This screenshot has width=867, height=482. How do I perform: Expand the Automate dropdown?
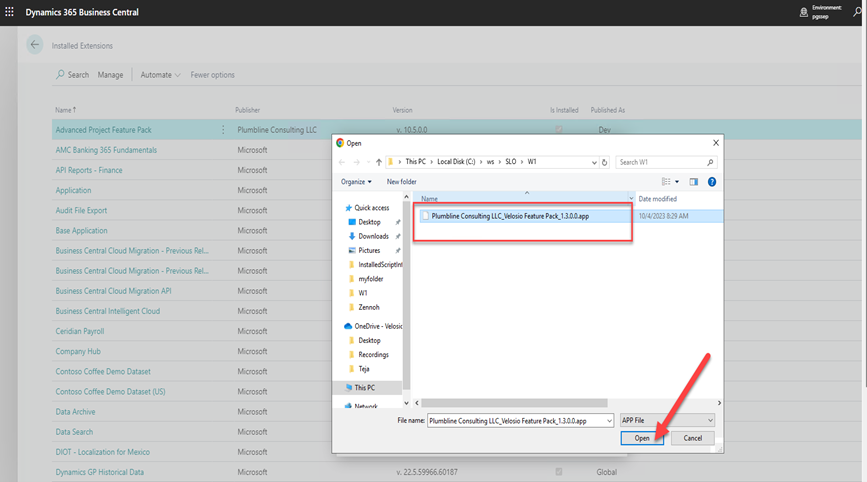160,75
